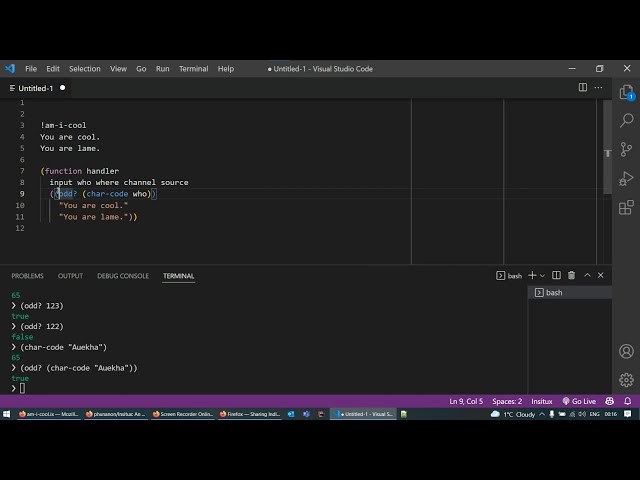This screenshot has width=640, height=480.
Task: Start Go Live server
Action: (x=579, y=401)
